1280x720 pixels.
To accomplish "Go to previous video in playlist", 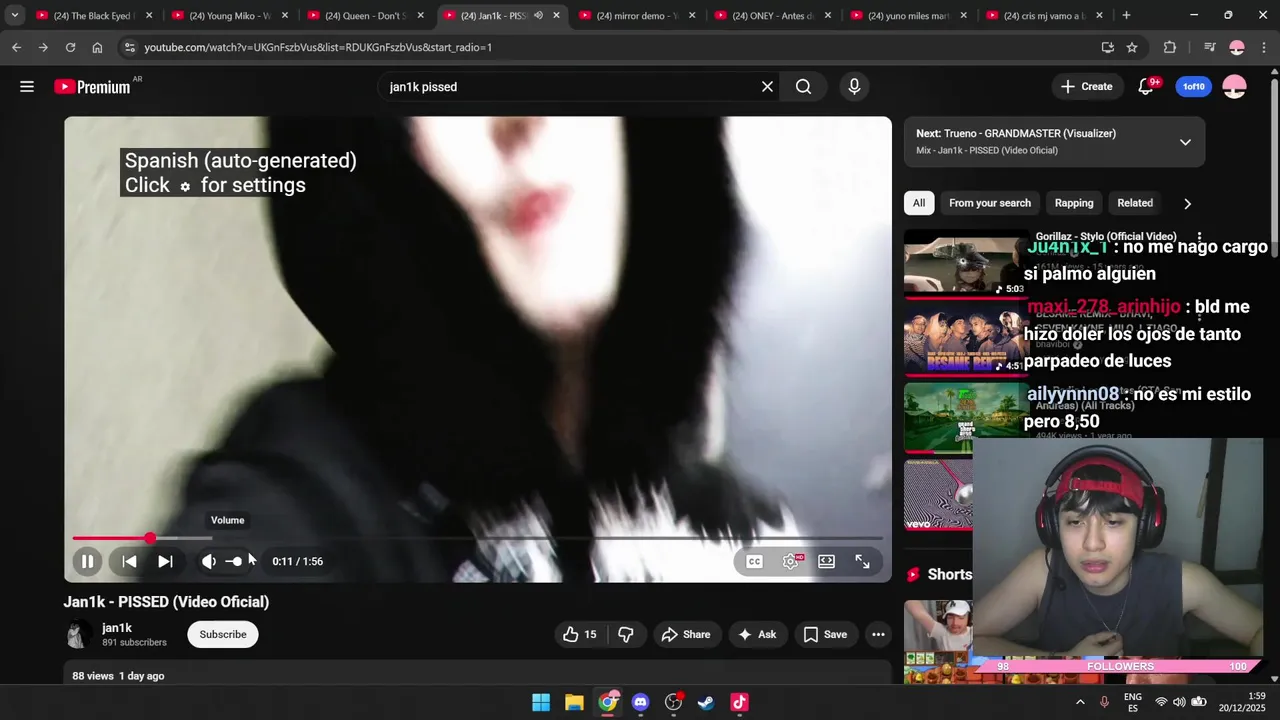I will click(x=129, y=562).
